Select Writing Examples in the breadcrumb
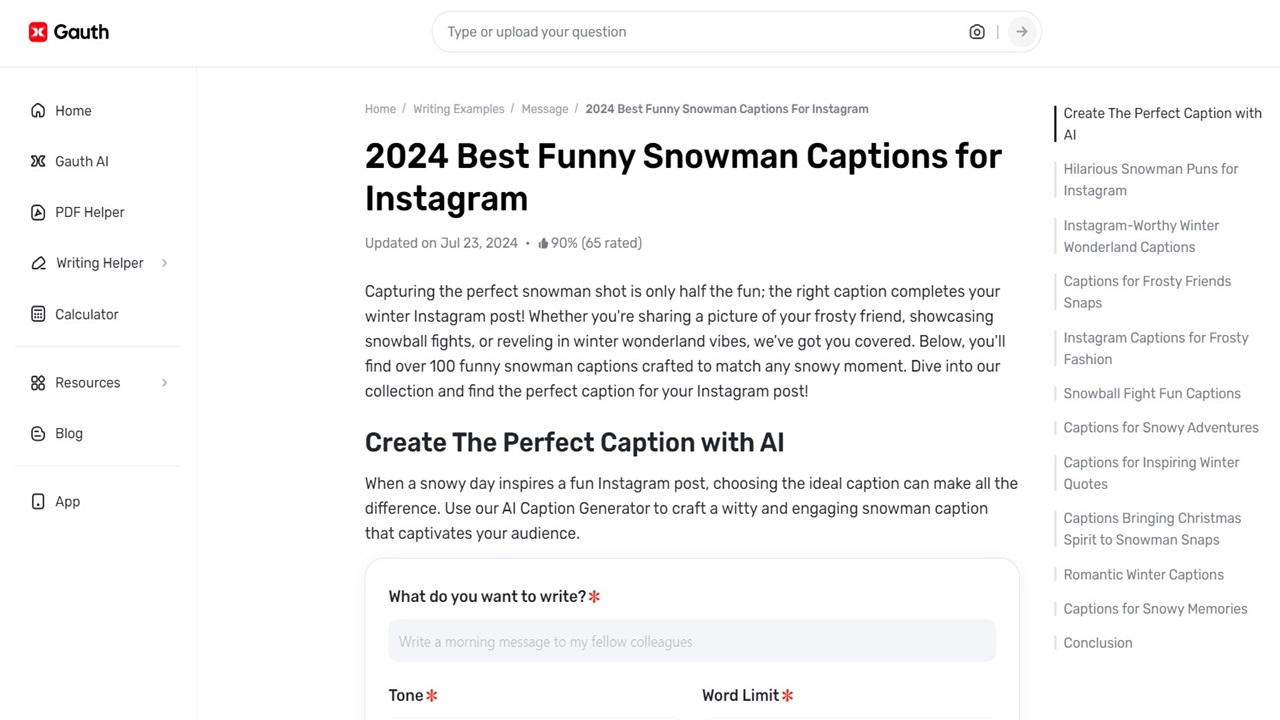Screen dimensions: 1280x720 pyautogui.click(x=458, y=108)
